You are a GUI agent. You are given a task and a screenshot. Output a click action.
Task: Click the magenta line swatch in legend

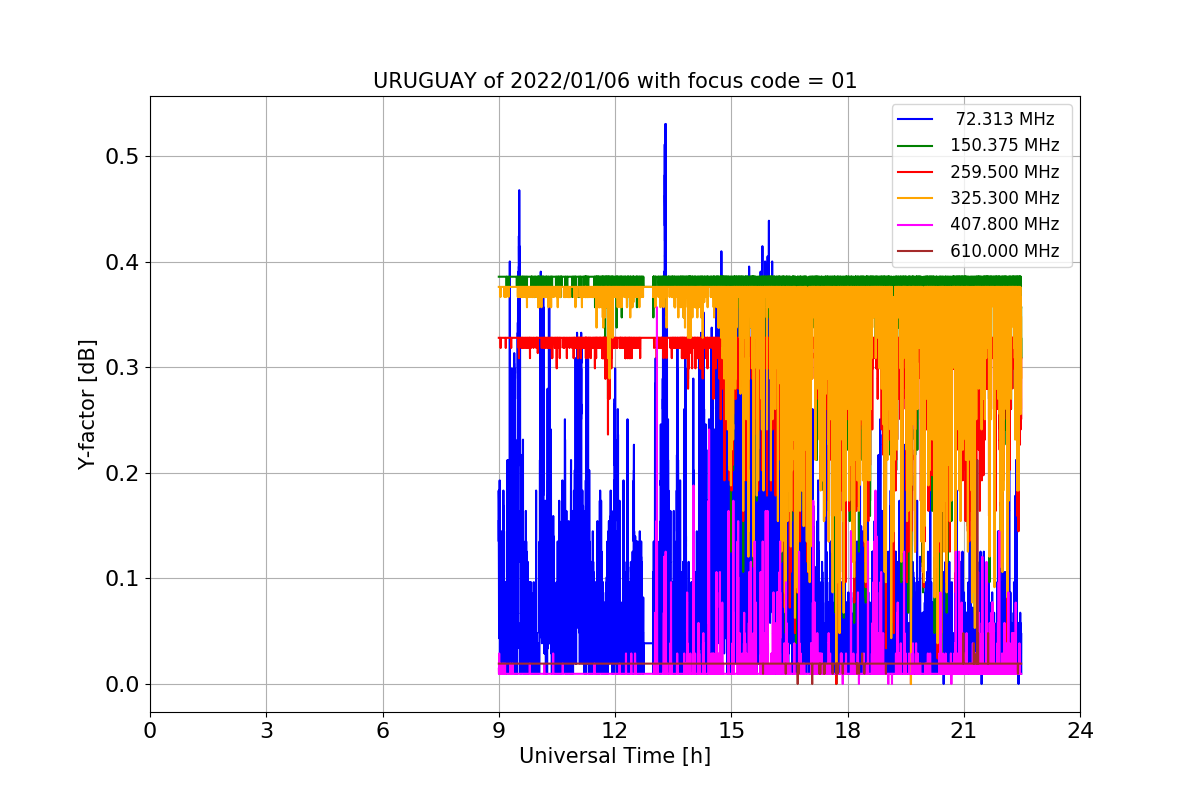(x=916, y=225)
